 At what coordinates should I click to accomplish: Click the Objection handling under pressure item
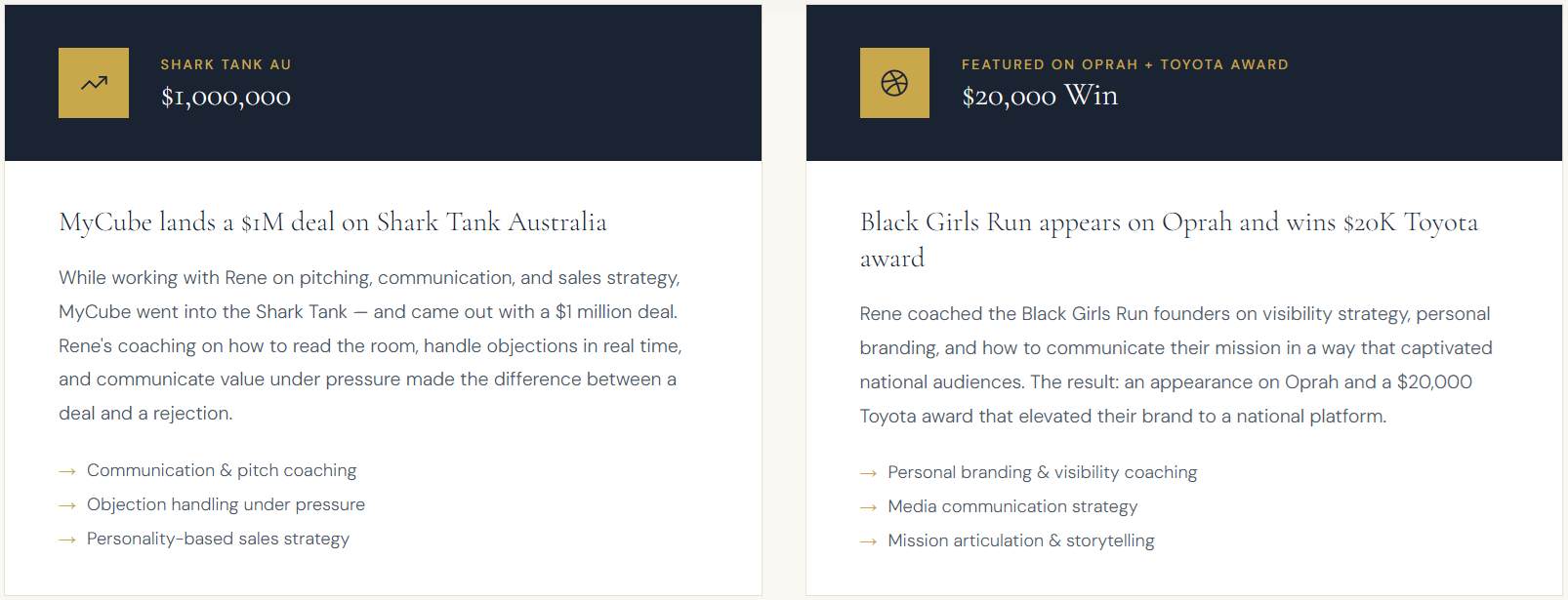(226, 504)
